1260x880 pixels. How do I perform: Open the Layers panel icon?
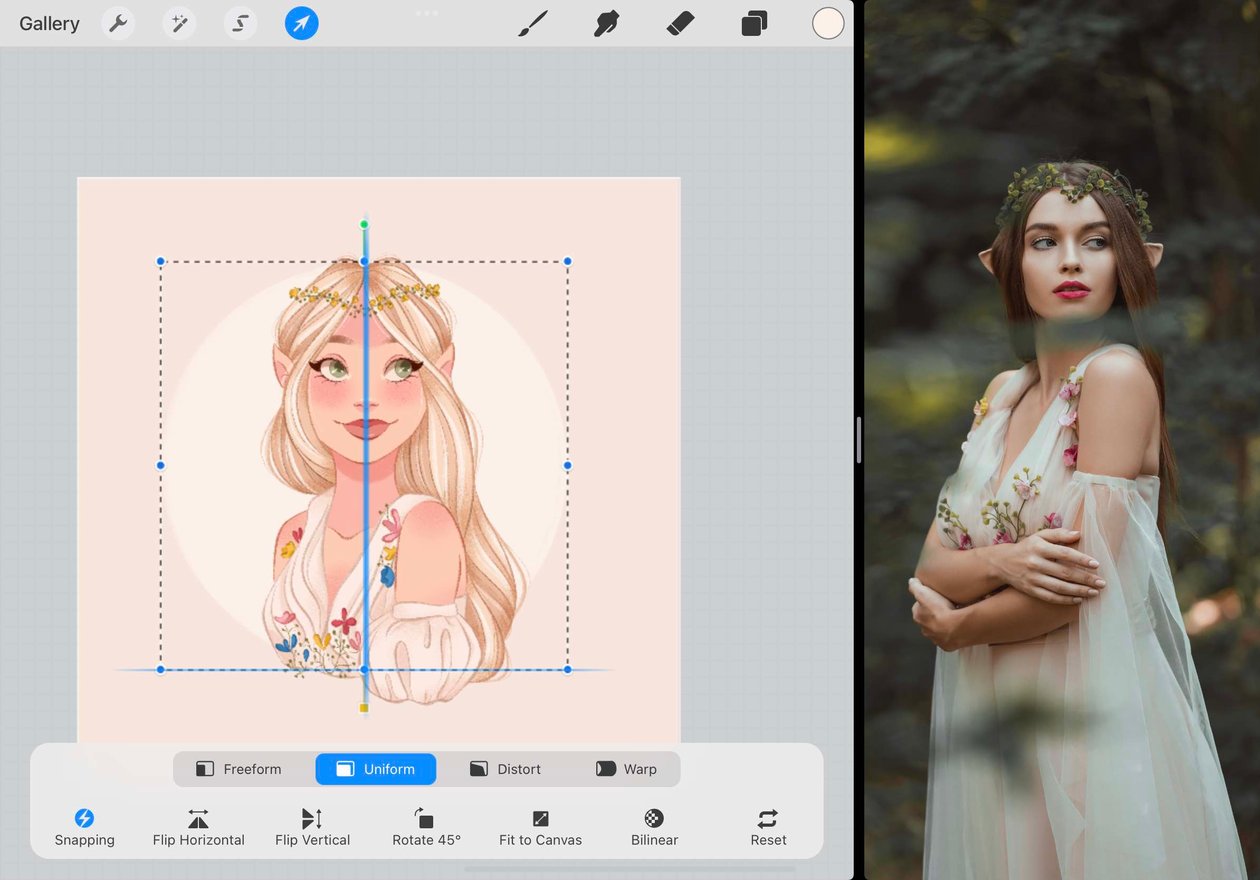pyautogui.click(x=754, y=23)
